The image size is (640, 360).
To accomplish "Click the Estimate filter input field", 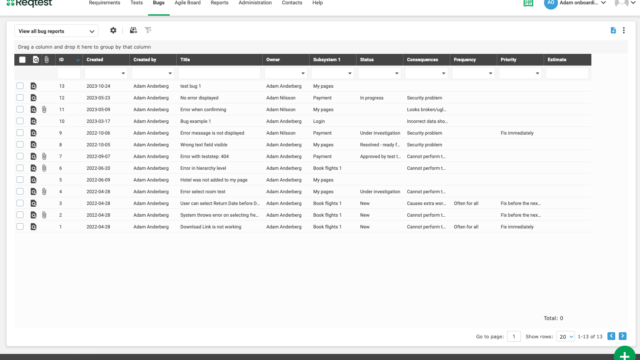I will click(567, 73).
